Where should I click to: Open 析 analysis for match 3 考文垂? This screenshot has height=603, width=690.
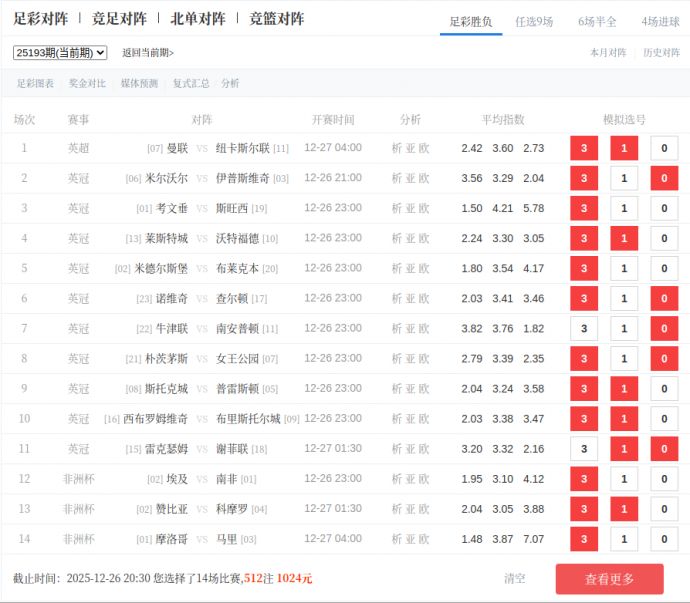click(x=396, y=209)
